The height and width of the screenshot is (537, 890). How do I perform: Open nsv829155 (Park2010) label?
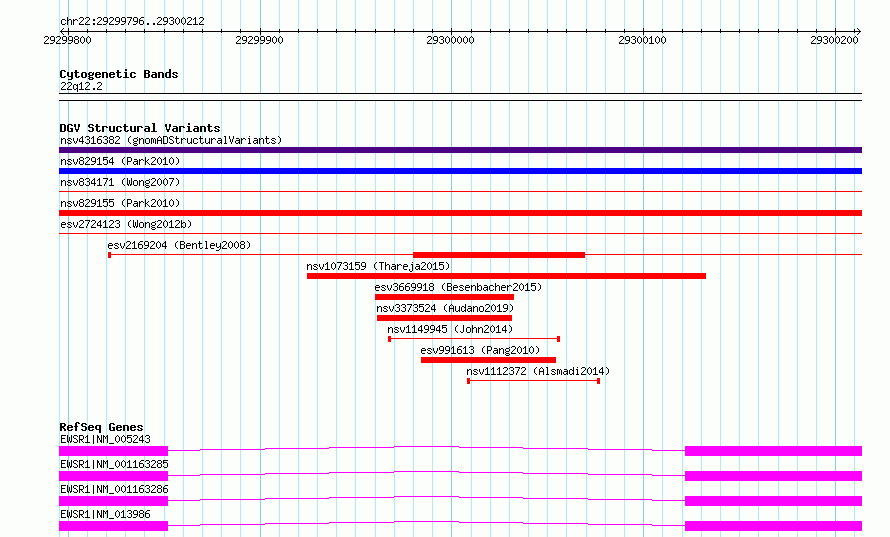click(120, 203)
